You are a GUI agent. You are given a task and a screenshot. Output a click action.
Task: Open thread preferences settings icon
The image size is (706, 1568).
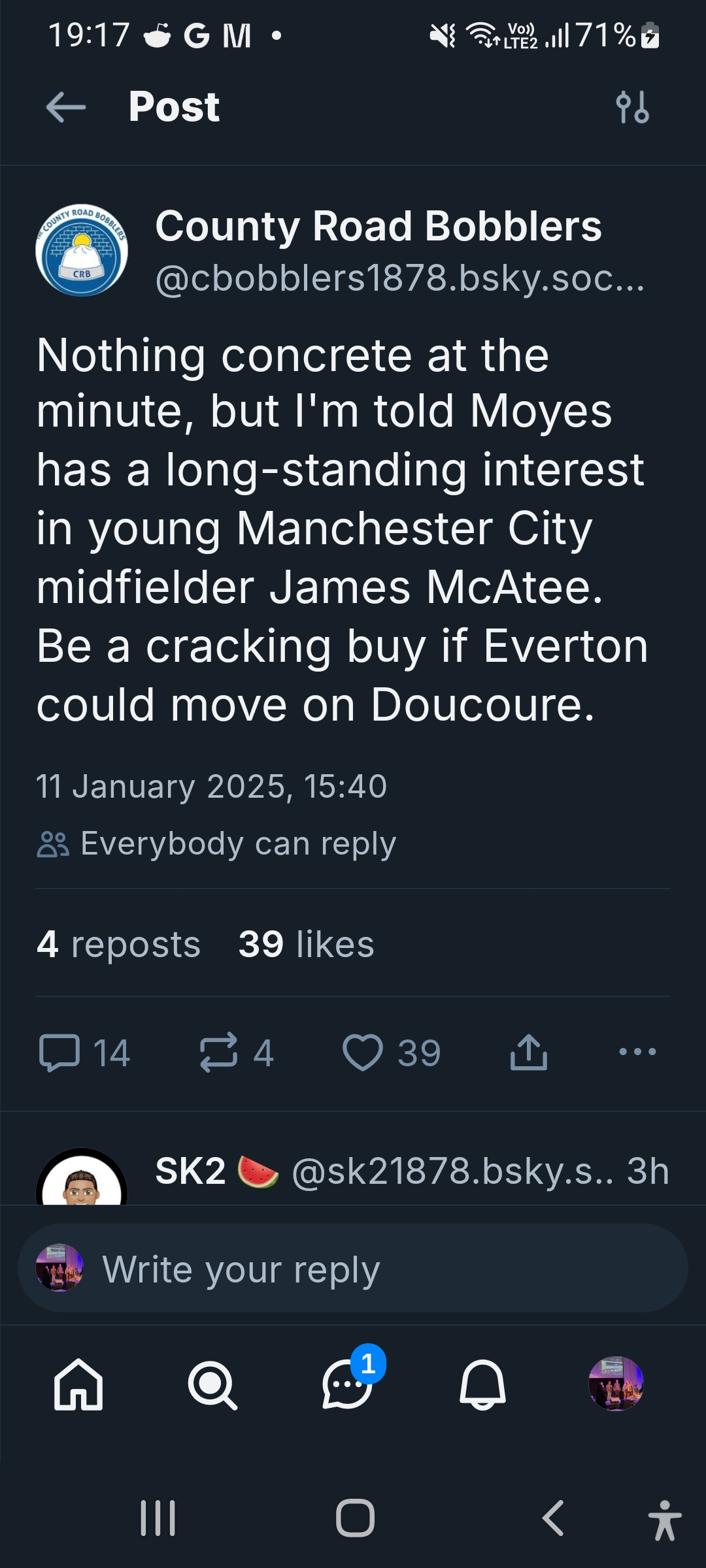(x=632, y=107)
